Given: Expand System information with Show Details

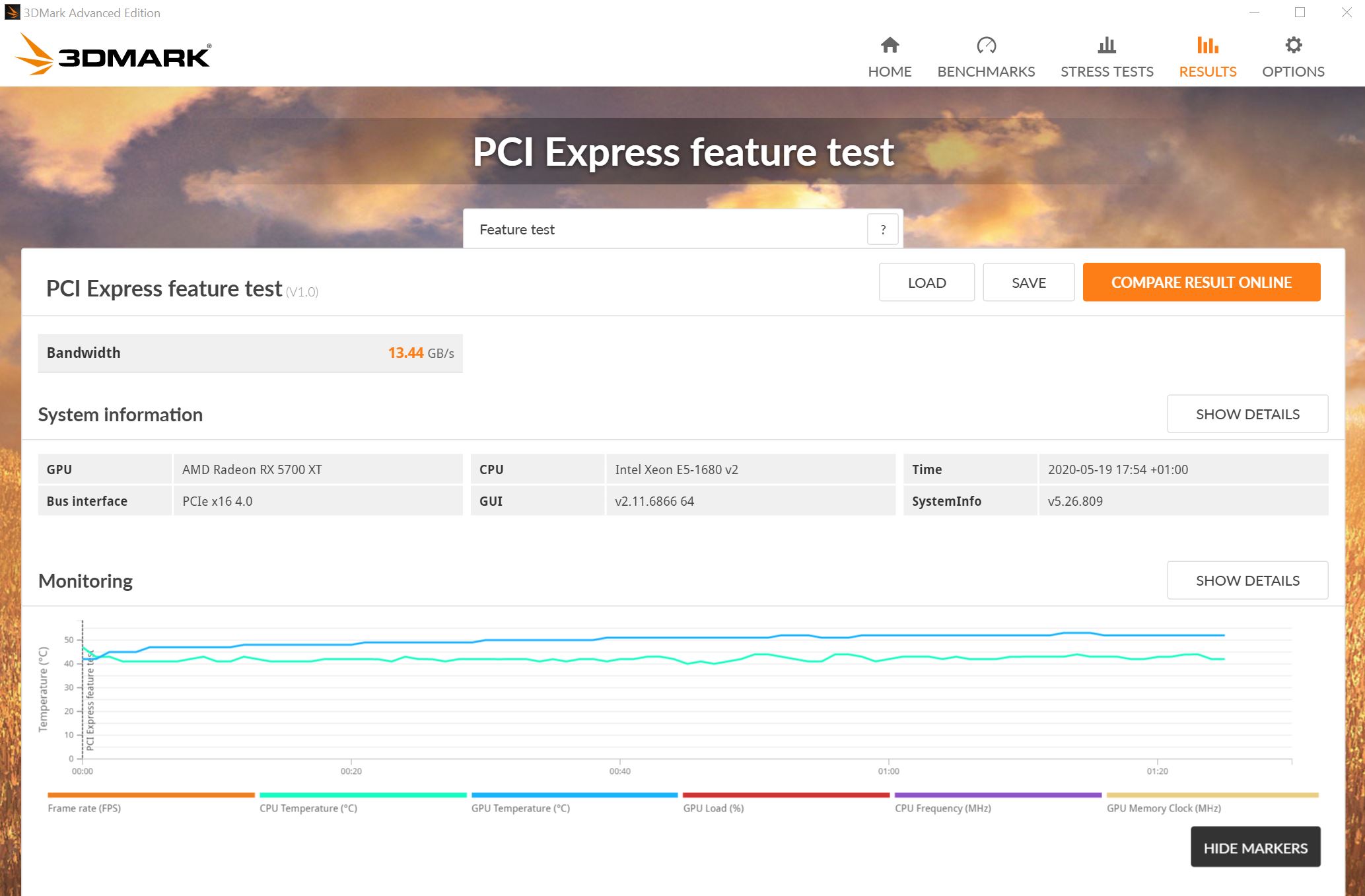Looking at the screenshot, I should (x=1247, y=414).
